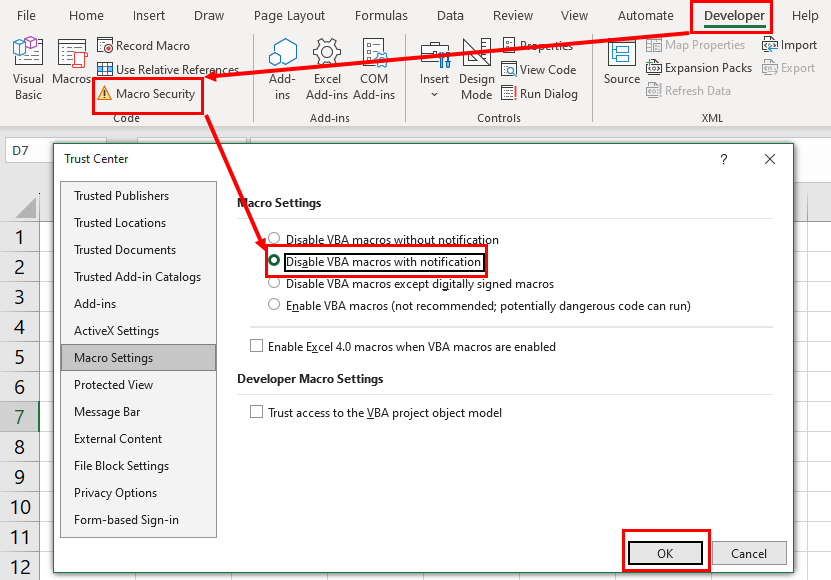Select Disable VBA macros without notification

(385, 239)
